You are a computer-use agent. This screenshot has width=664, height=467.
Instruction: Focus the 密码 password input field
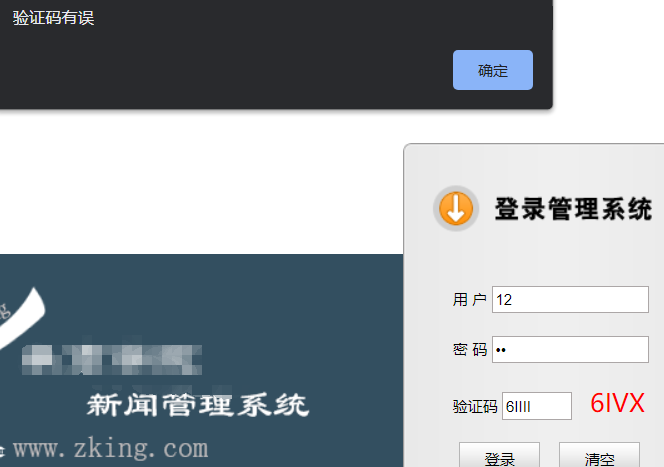570,350
